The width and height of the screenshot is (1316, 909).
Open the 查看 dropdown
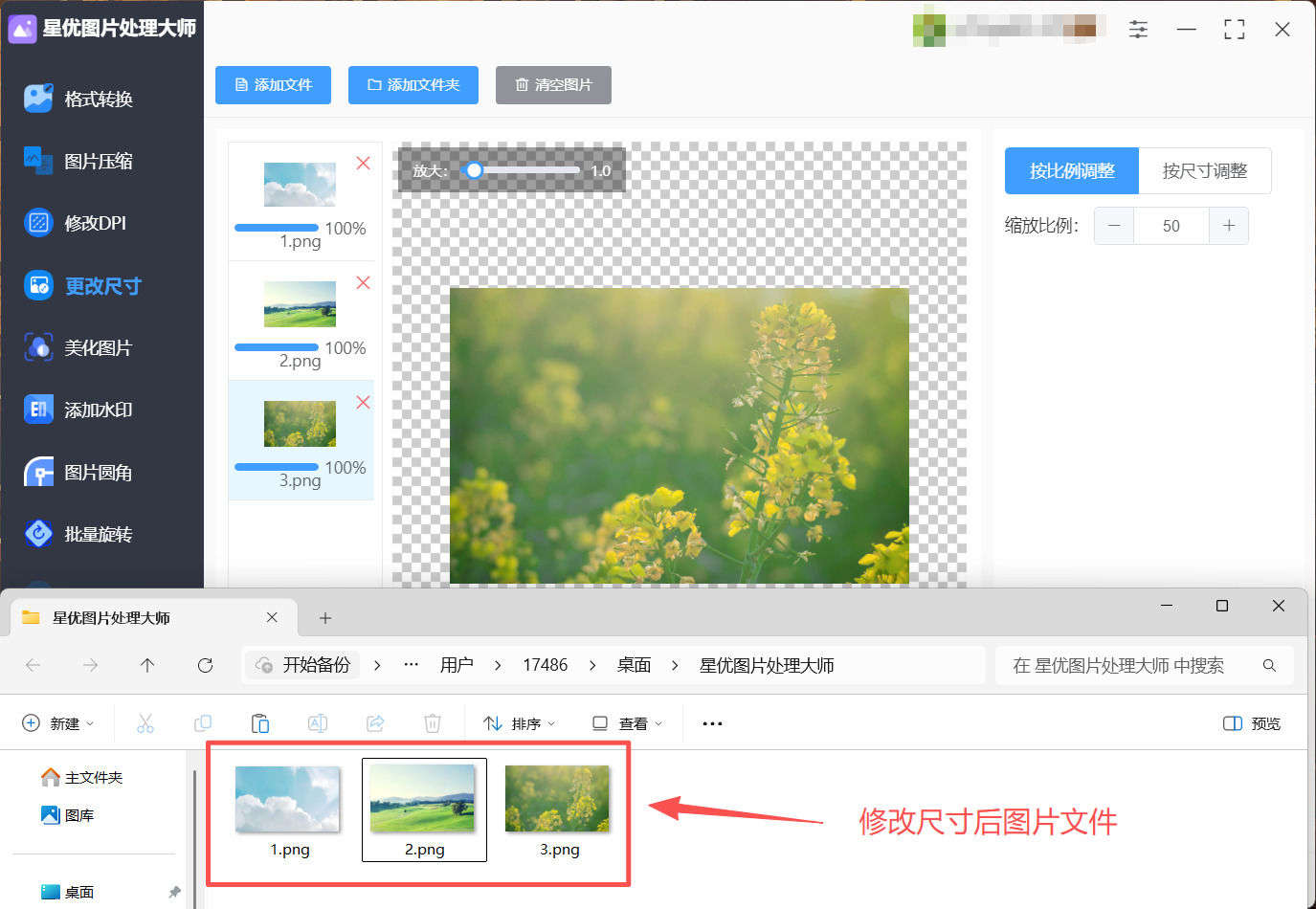(x=628, y=723)
